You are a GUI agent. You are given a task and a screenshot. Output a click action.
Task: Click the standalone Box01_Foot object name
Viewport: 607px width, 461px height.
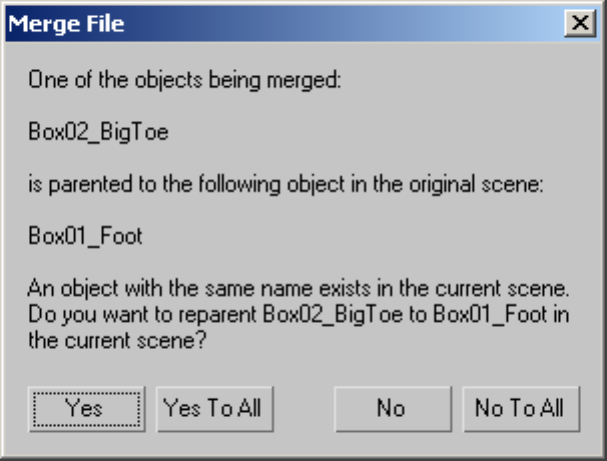[86, 237]
